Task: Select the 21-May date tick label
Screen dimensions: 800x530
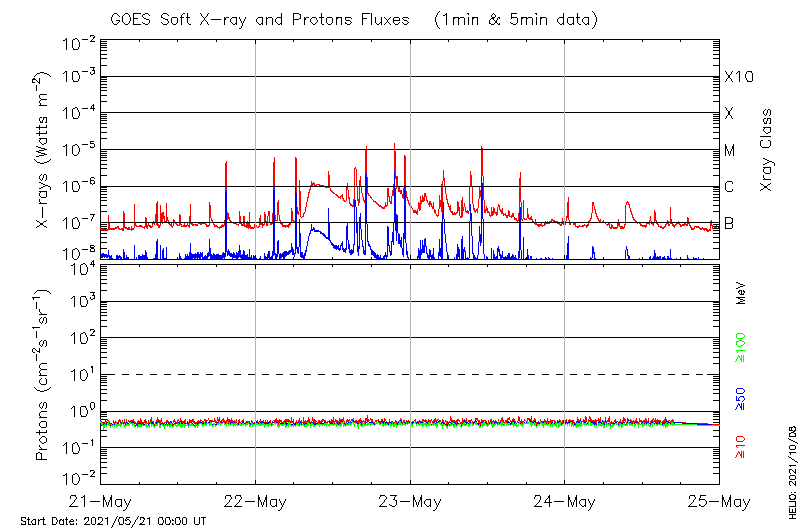Action: [x=101, y=501]
